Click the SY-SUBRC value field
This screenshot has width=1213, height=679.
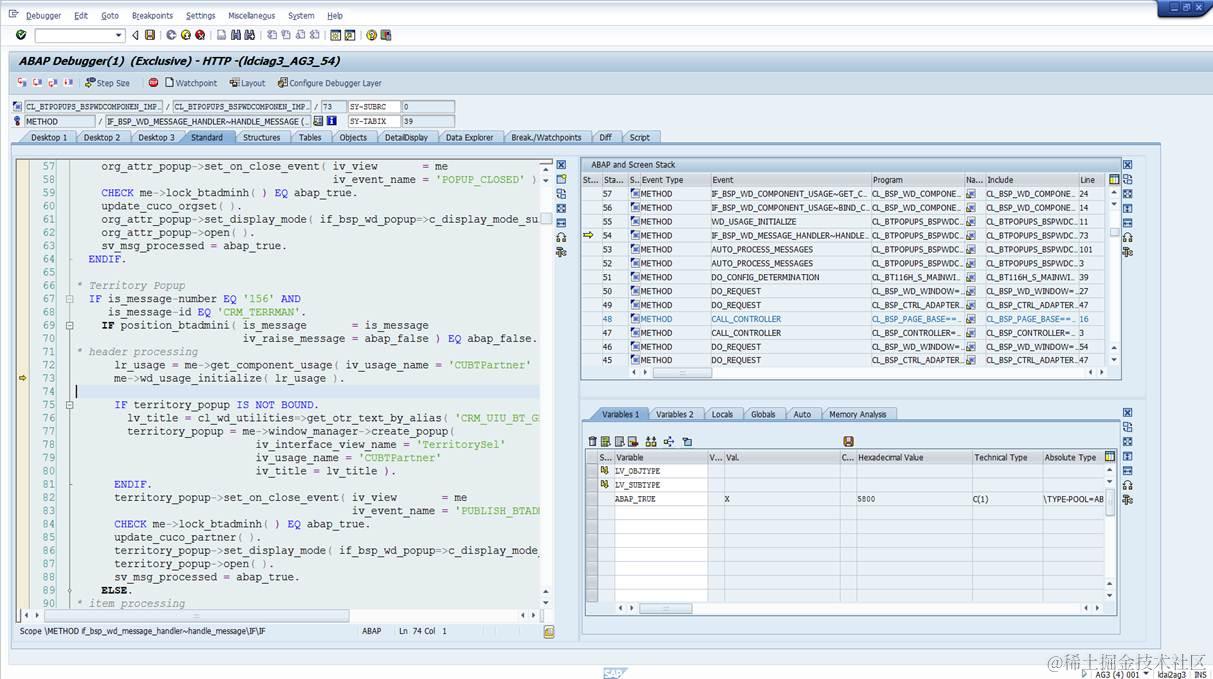tap(427, 106)
